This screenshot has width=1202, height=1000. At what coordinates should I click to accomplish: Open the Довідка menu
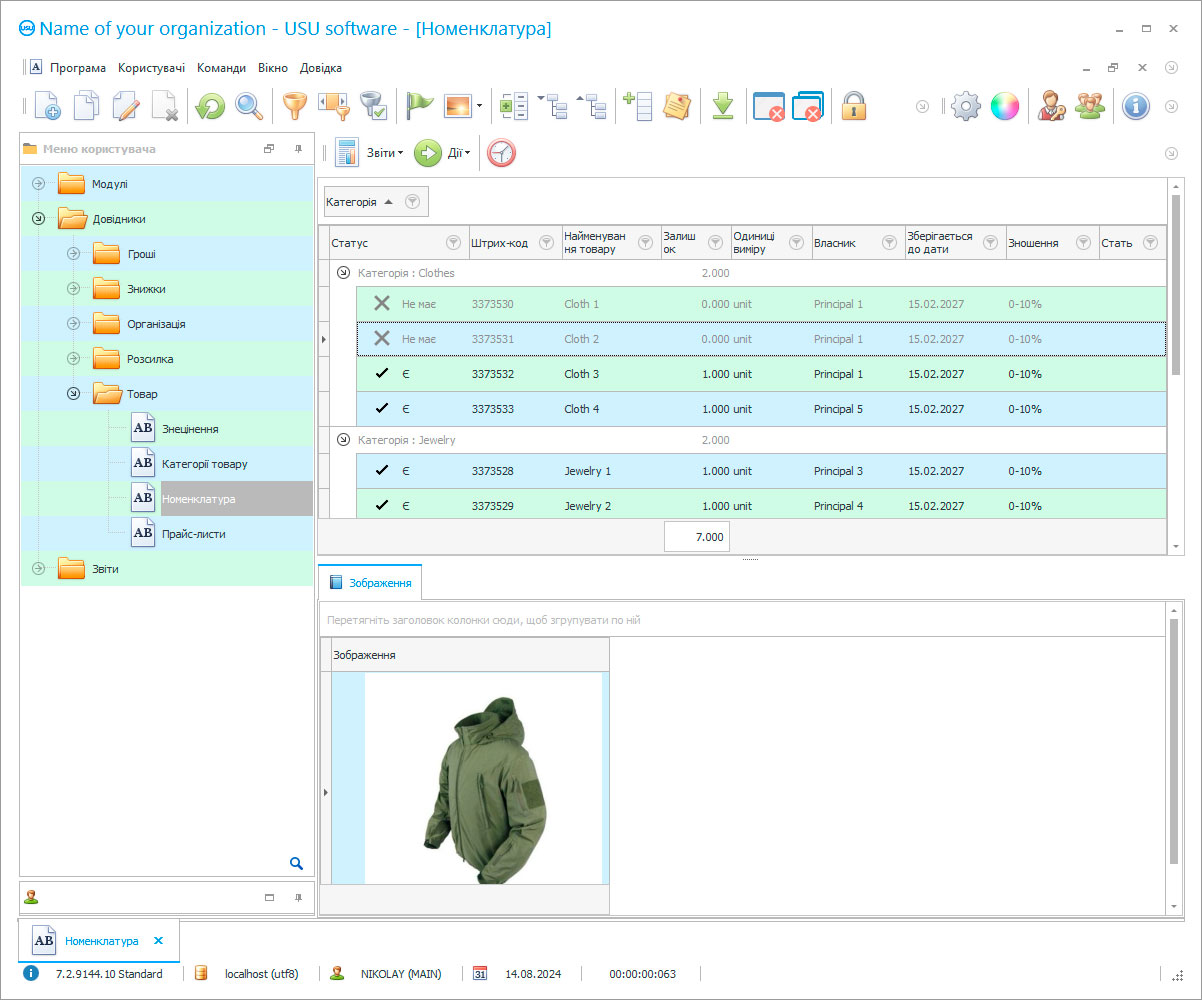point(321,68)
